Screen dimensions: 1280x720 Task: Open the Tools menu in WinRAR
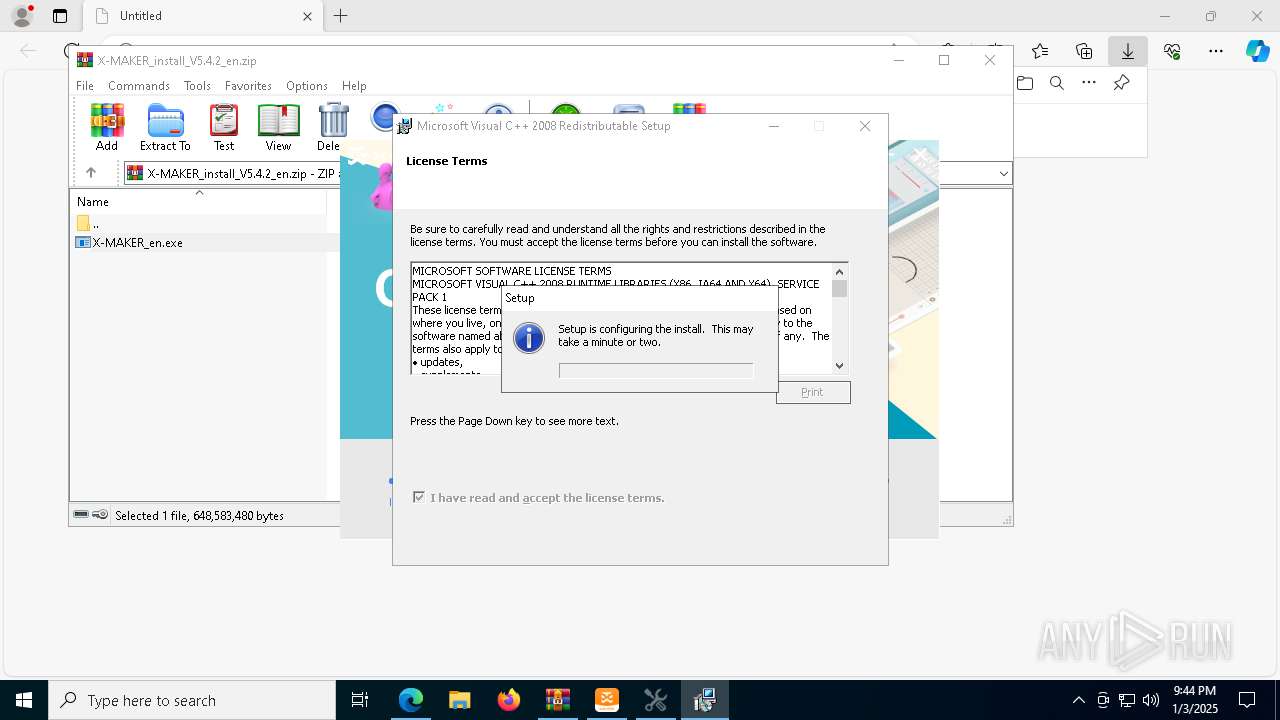pyautogui.click(x=197, y=86)
